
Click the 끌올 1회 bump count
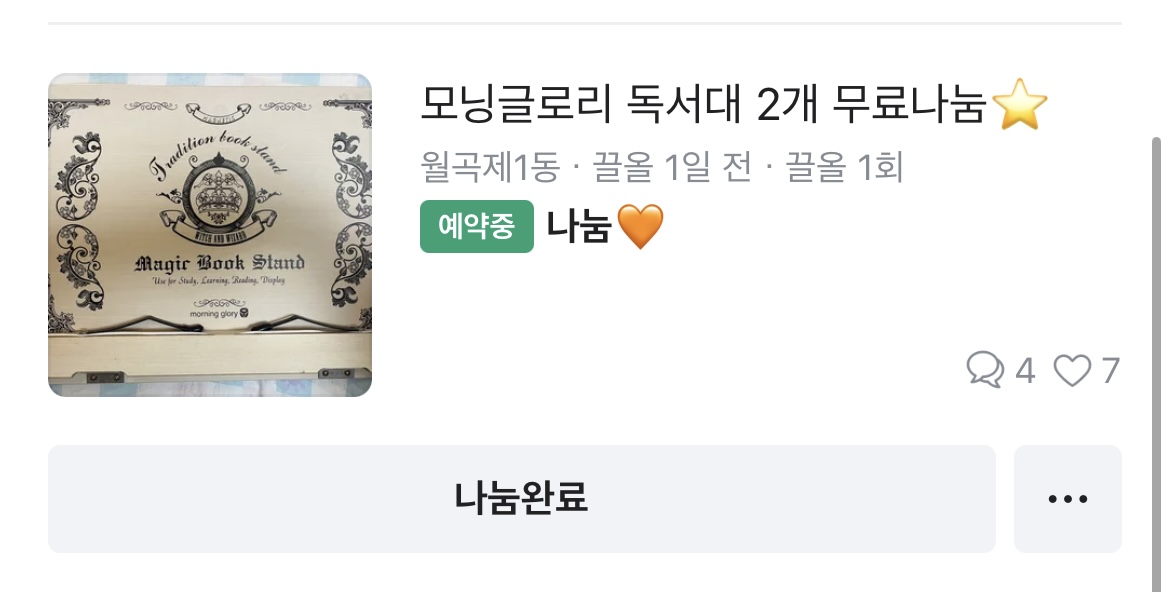[x=843, y=166]
